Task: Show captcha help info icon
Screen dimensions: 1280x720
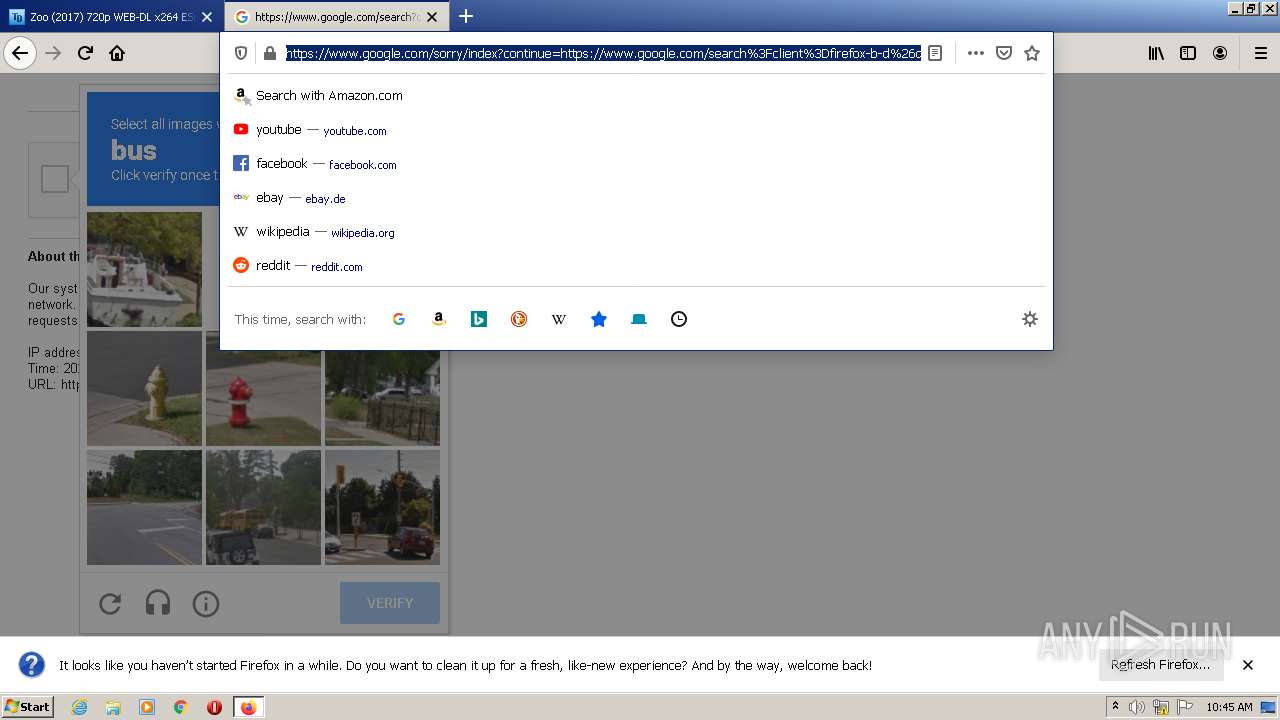Action: (206, 603)
